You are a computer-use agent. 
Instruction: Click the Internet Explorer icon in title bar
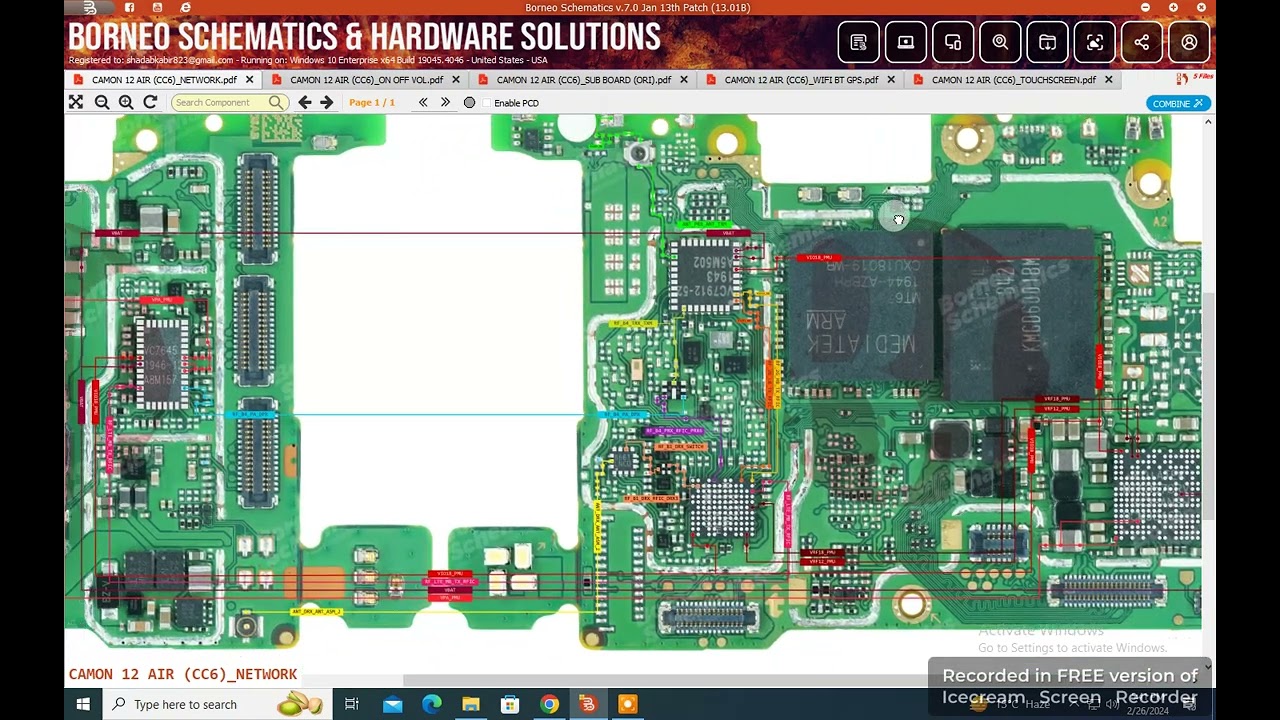[x=186, y=8]
